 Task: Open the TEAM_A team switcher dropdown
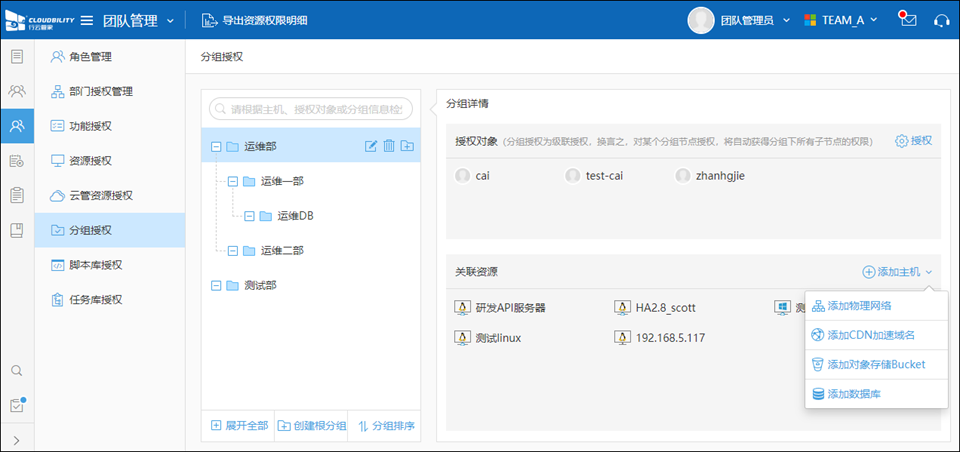tap(841, 20)
